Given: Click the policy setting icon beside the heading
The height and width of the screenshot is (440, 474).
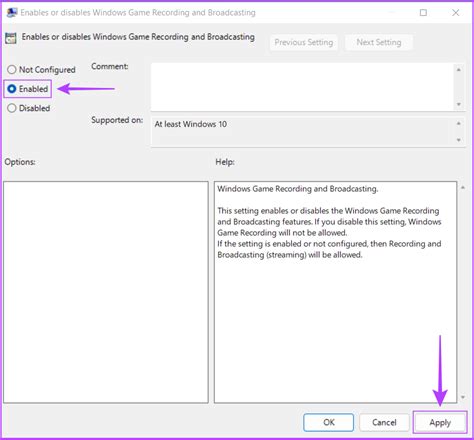Looking at the screenshot, I should 11,38.
